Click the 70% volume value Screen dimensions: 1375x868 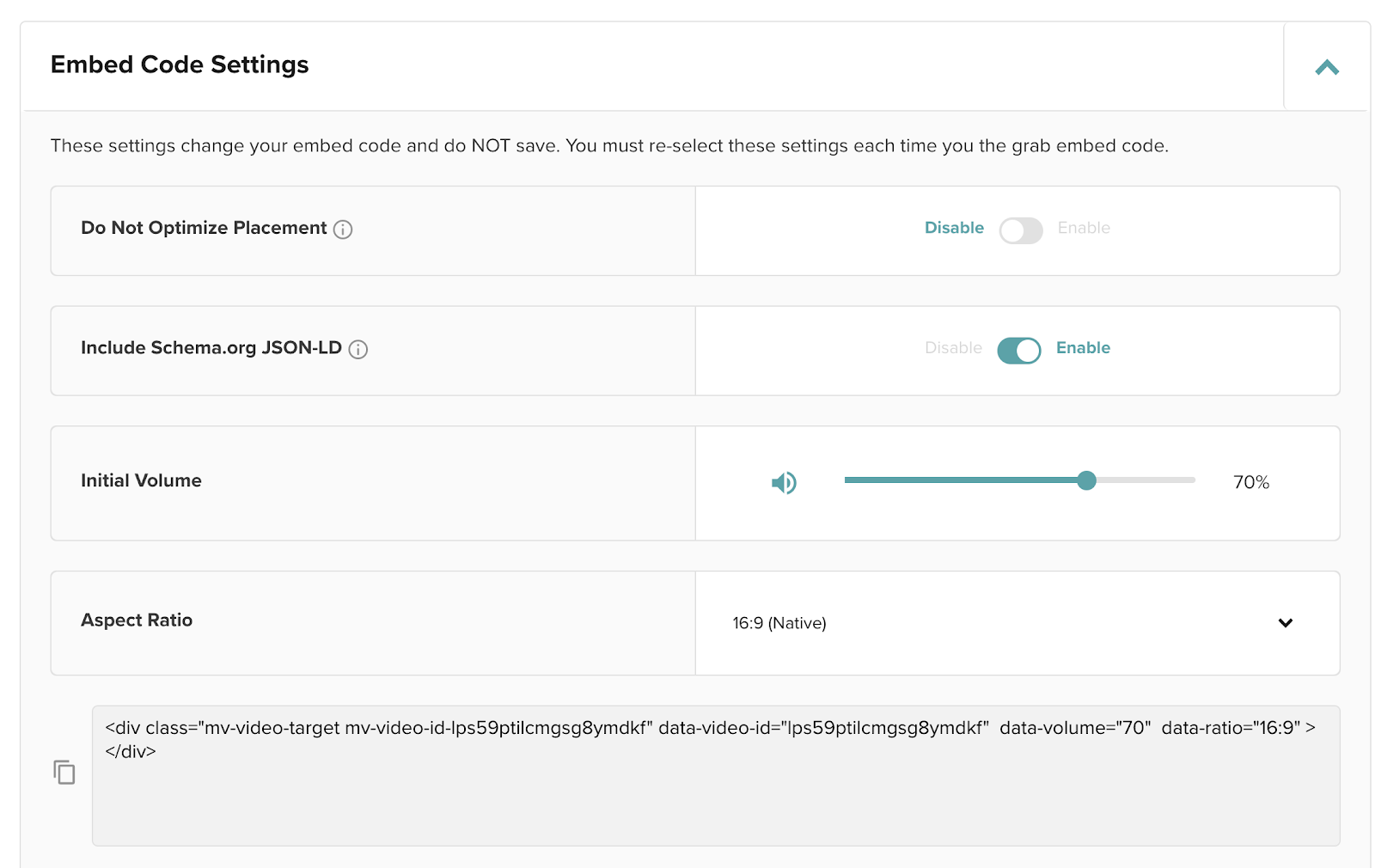[x=1250, y=483]
